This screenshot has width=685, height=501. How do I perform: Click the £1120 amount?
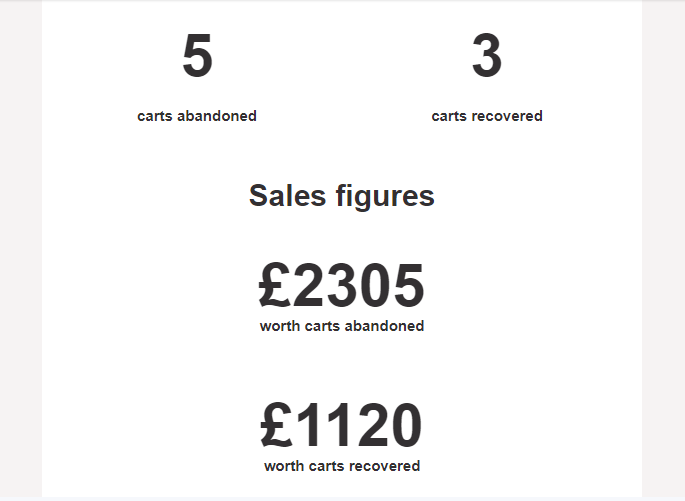click(341, 425)
